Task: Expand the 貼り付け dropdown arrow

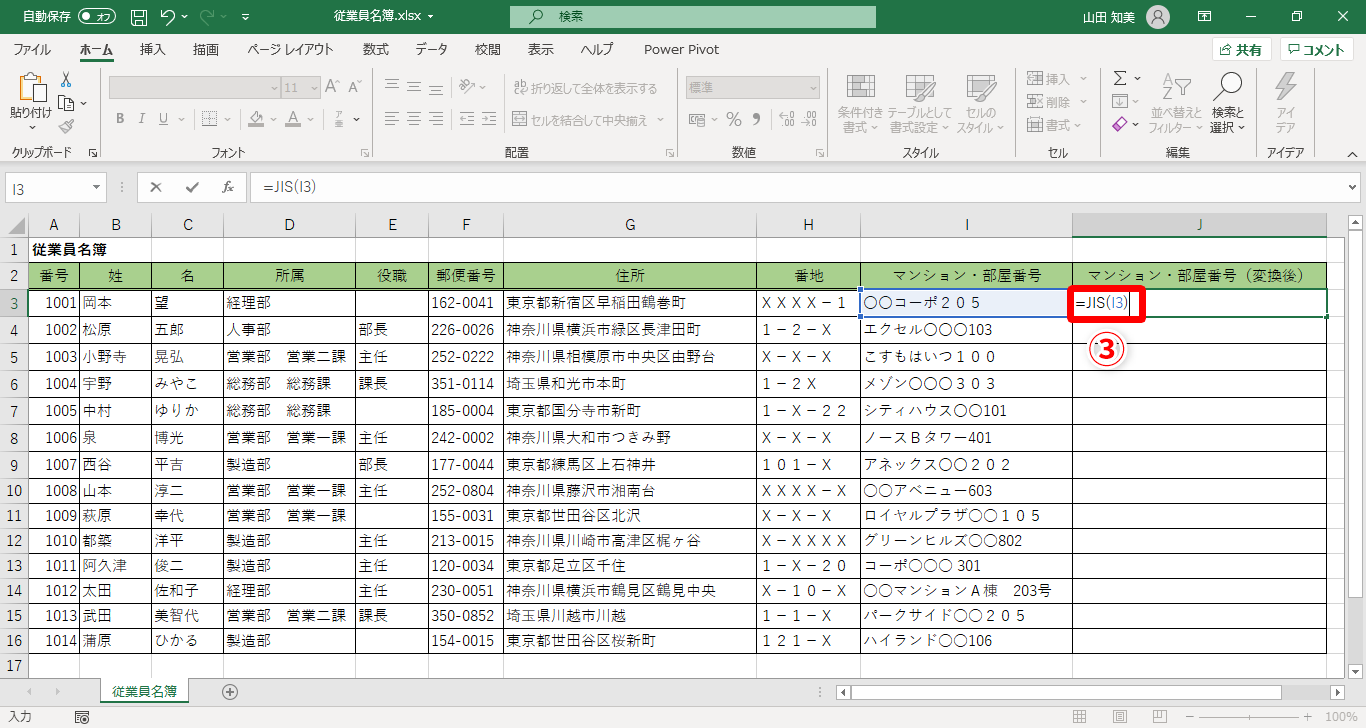Action: pos(32,128)
